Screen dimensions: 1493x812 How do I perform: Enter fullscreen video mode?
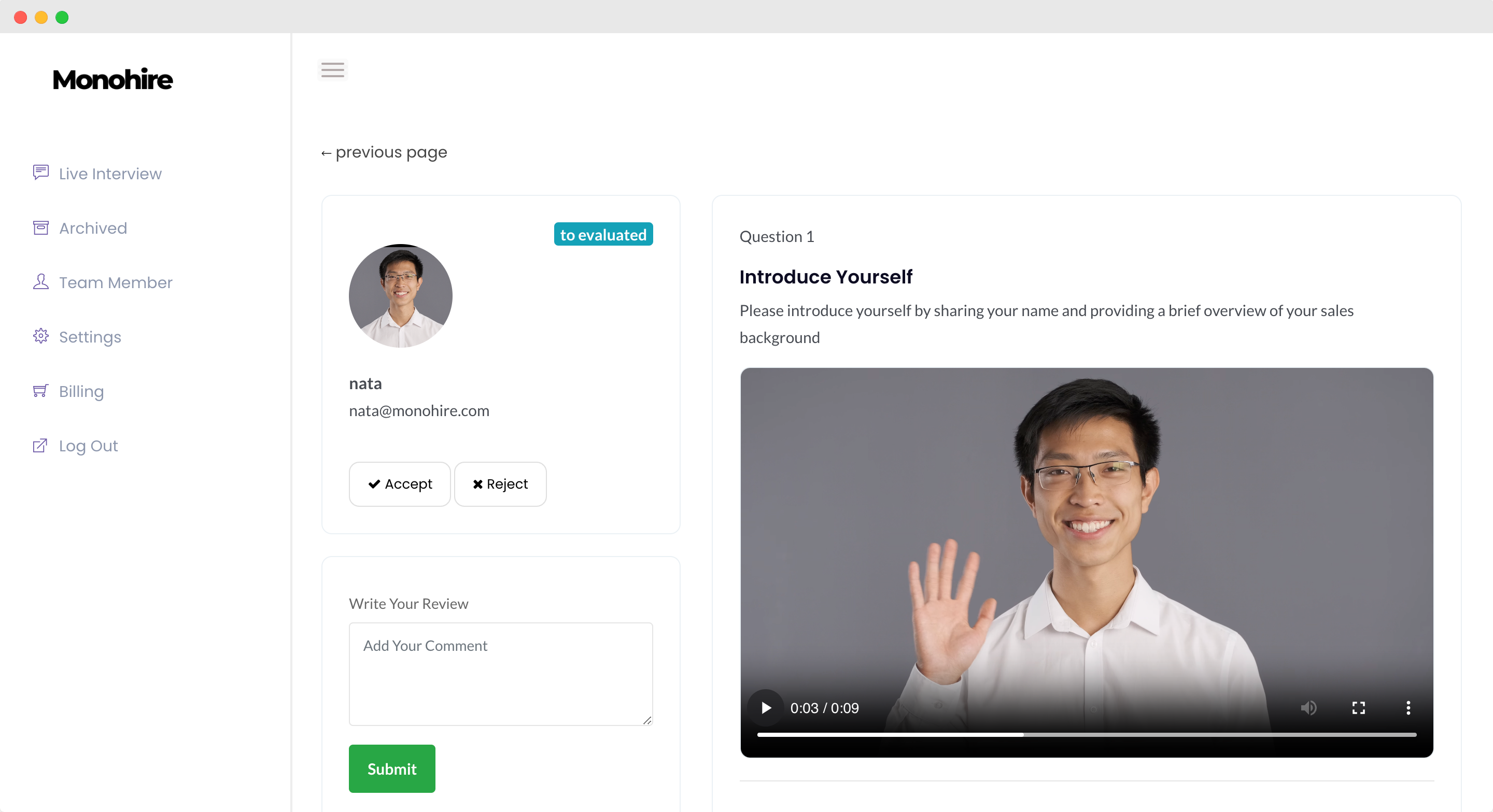coord(1359,708)
